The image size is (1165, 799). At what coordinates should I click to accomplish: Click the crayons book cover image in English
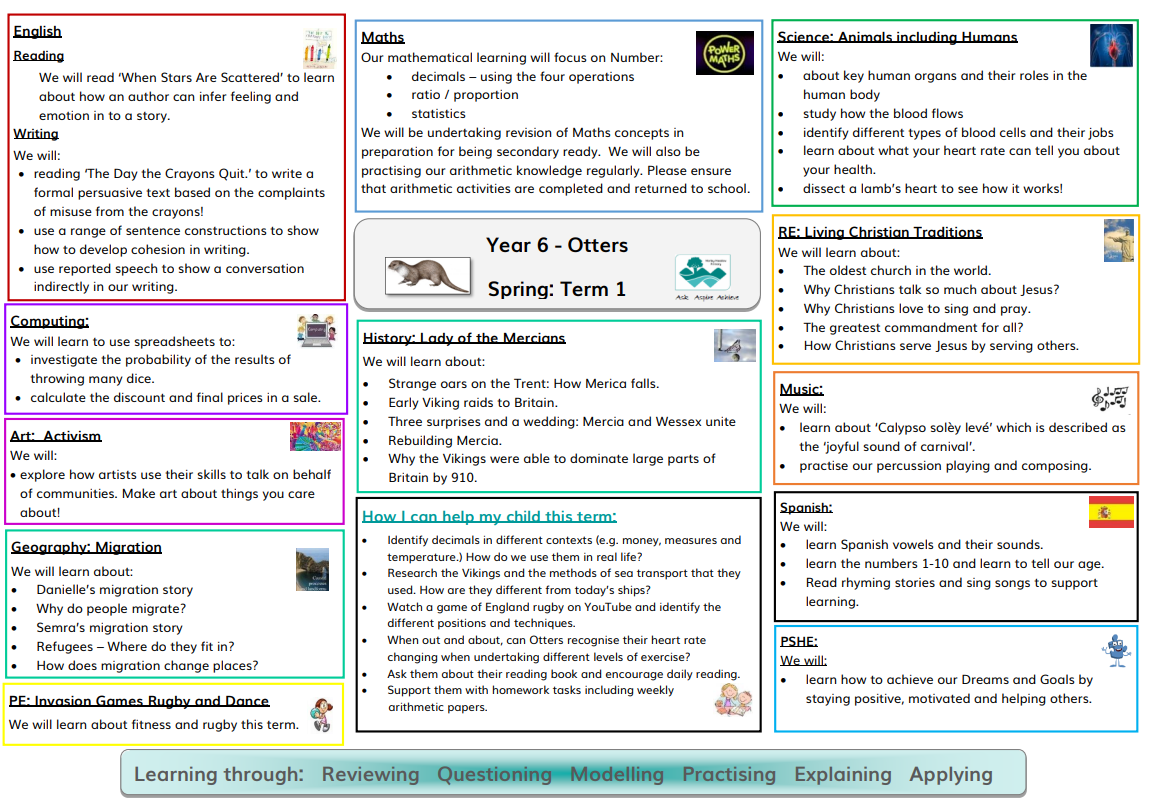coord(320,49)
